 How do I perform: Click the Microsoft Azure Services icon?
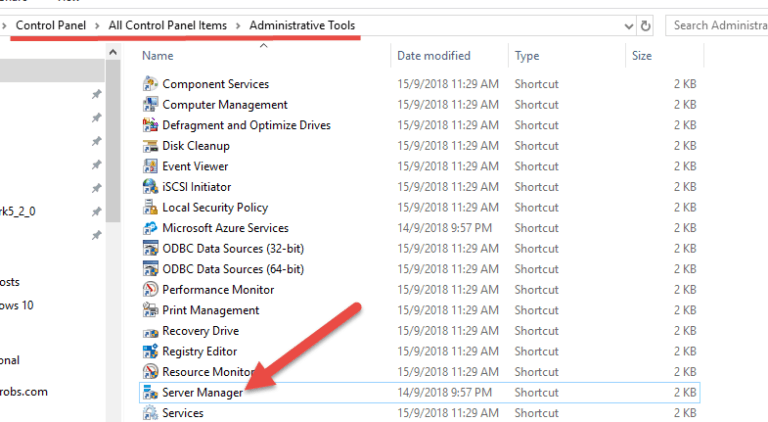click(150, 228)
